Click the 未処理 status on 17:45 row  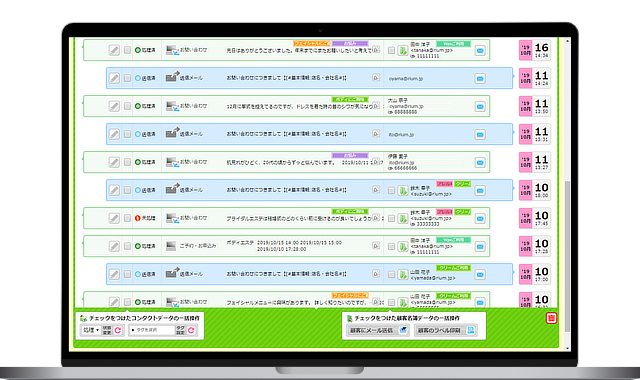(145, 218)
